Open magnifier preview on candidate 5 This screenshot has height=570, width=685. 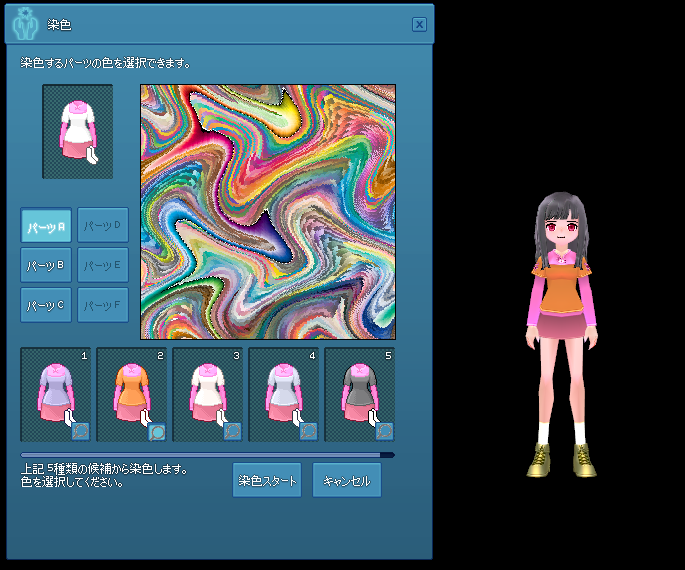pyautogui.click(x=385, y=432)
